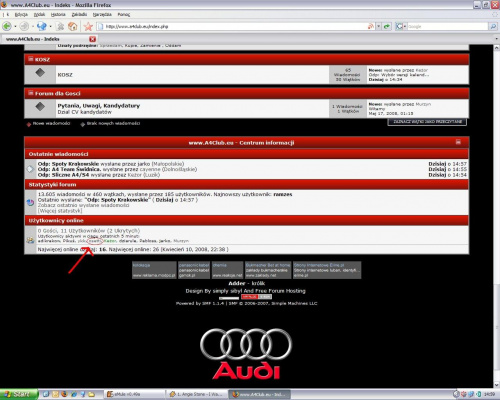This screenshot has width=500, height=400.
Task: Reload the page with the refresh icon
Action: (42, 26)
